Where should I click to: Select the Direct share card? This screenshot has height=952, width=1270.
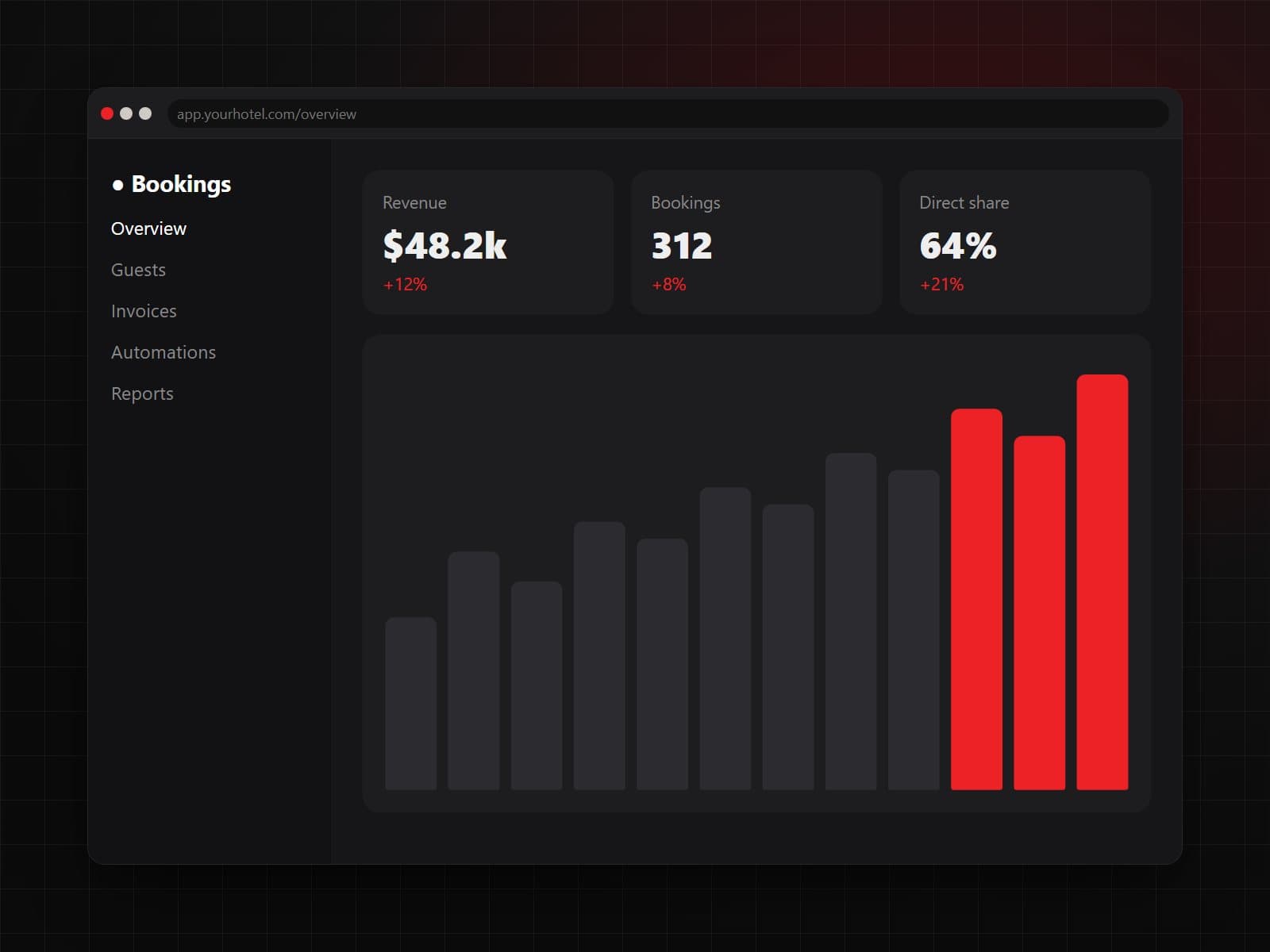[x=1025, y=242]
